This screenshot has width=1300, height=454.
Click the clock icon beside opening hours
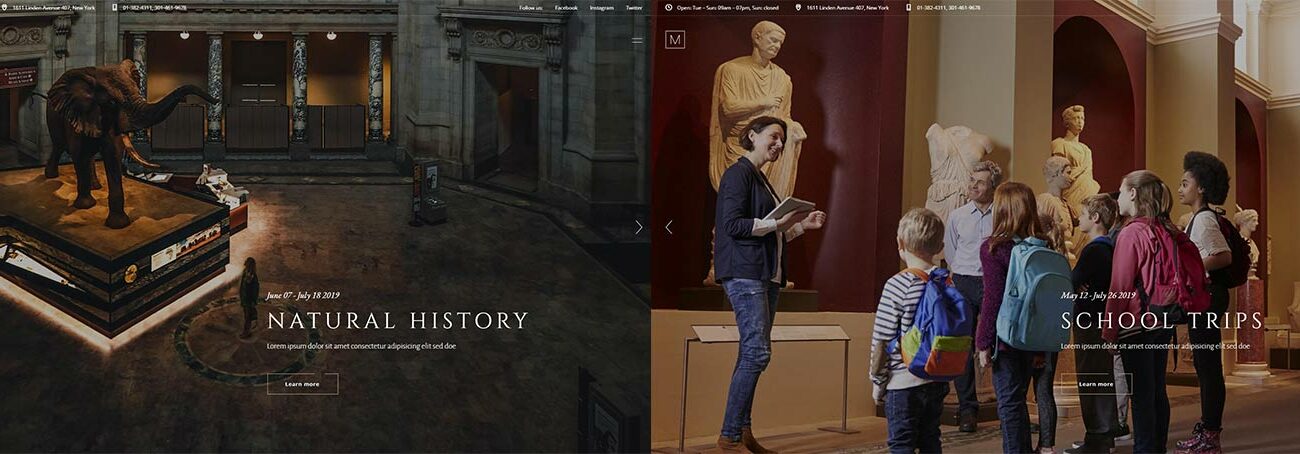click(668, 7)
